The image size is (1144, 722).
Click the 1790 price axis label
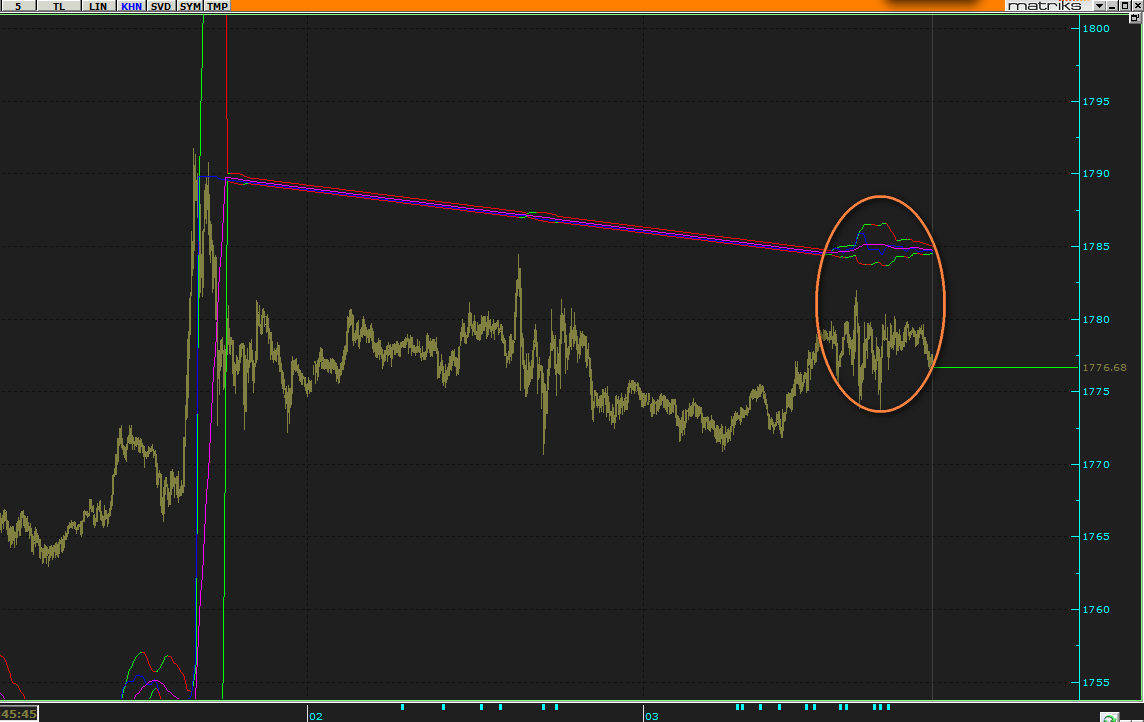[x=1096, y=174]
